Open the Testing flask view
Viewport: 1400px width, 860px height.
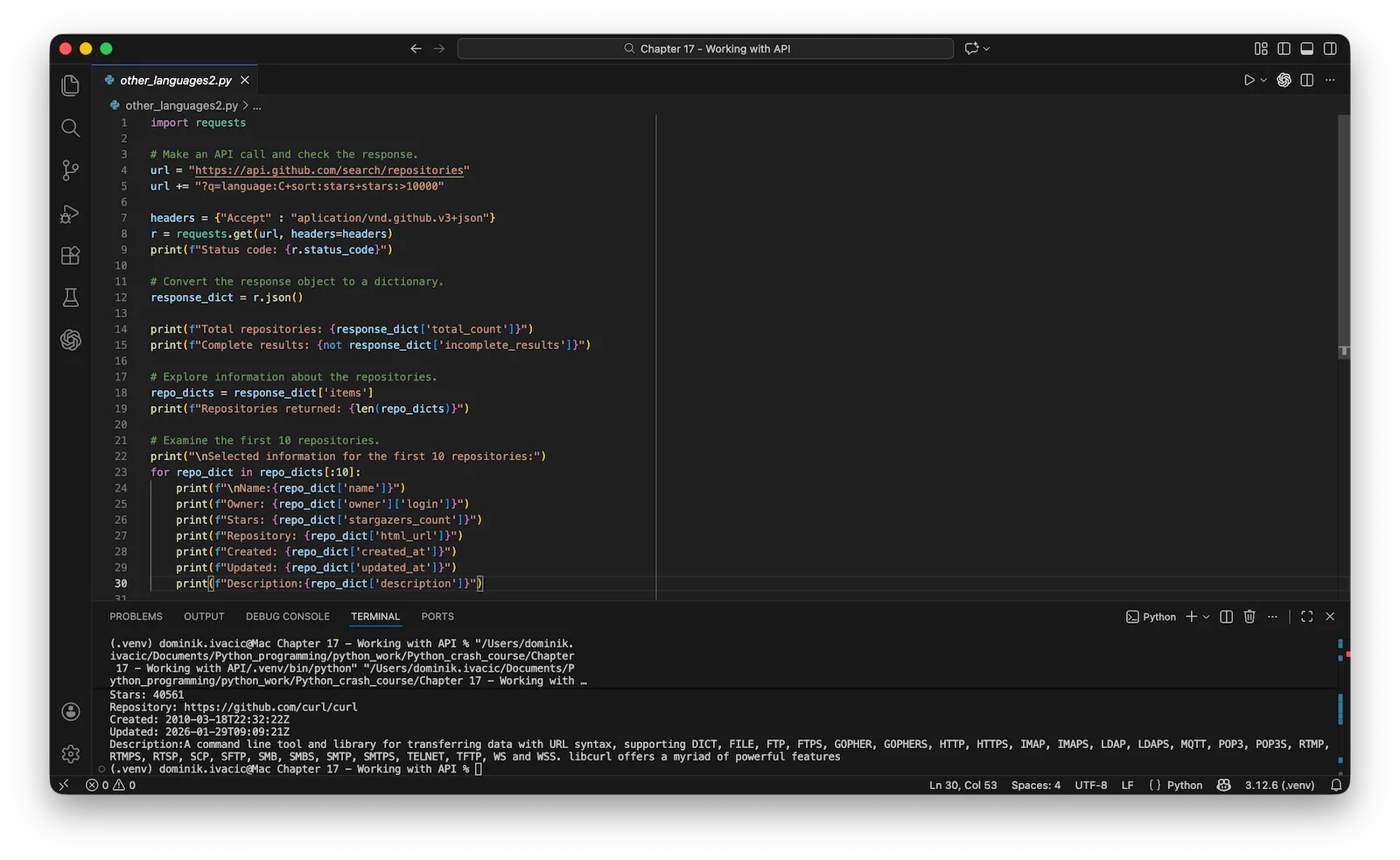tap(71, 297)
